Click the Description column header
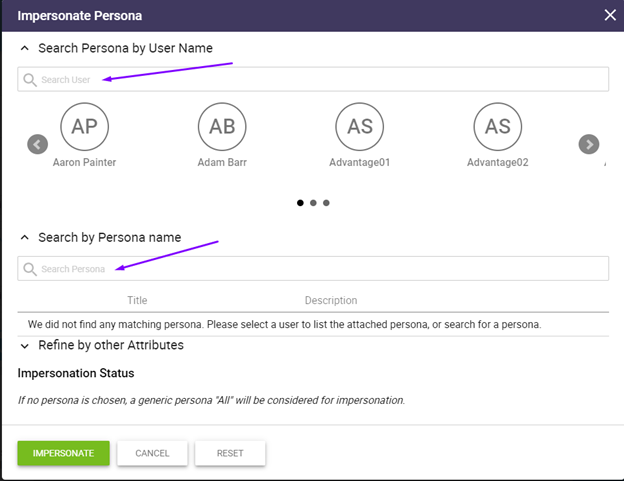 click(x=330, y=300)
